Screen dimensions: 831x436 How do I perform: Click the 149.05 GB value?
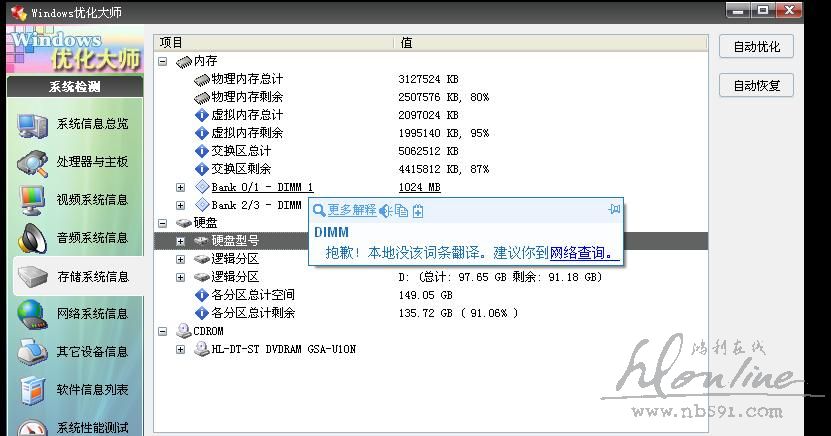tap(426, 295)
